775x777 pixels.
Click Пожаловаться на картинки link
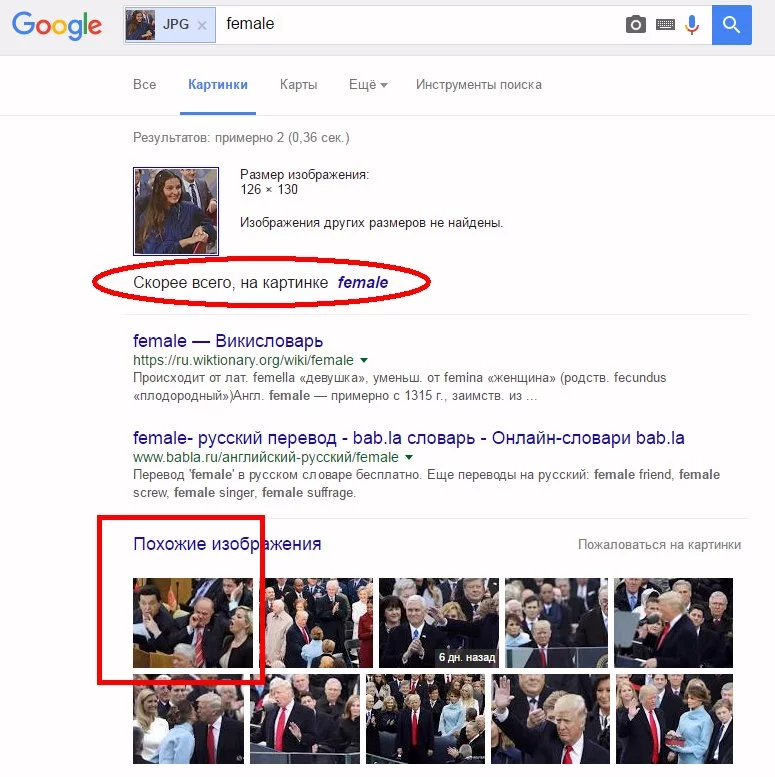[660, 545]
